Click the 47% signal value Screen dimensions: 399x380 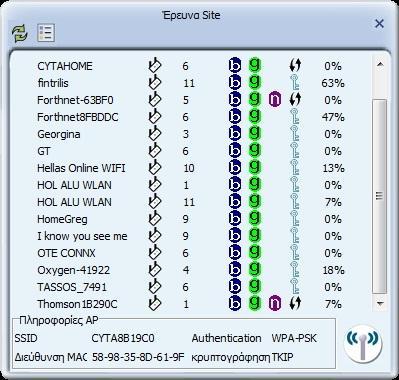tap(333, 117)
